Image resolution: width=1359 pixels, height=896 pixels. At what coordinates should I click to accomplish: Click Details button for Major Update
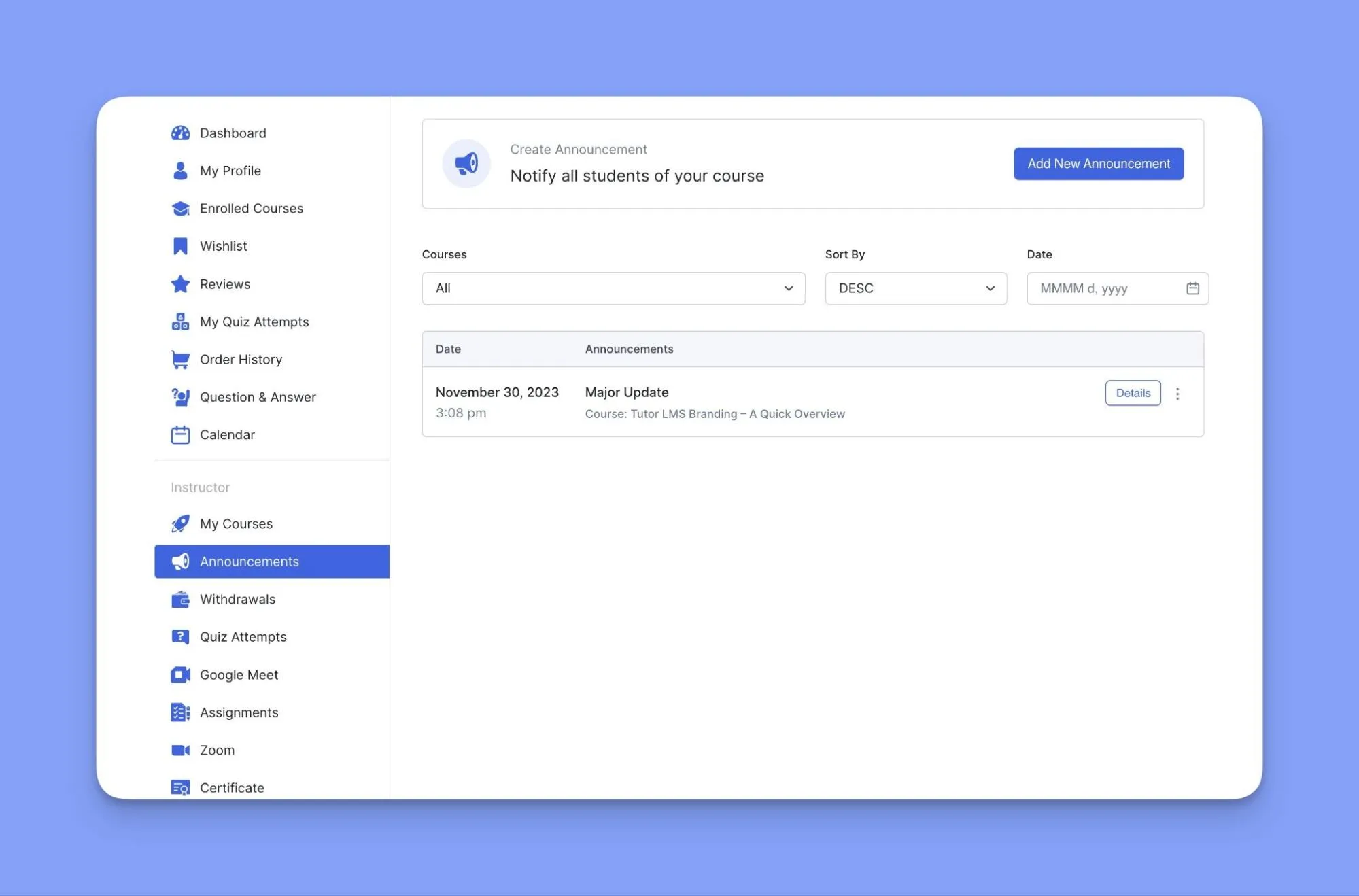pos(1132,392)
